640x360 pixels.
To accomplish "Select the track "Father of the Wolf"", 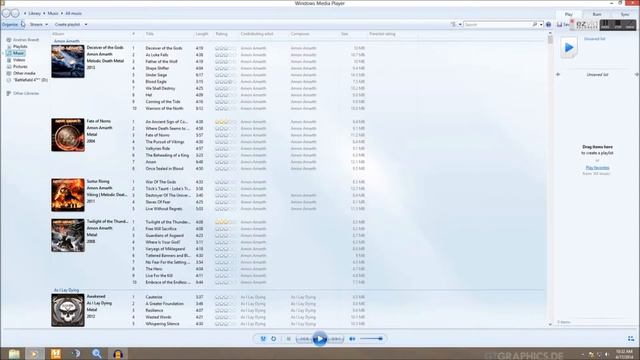I will point(162,62).
